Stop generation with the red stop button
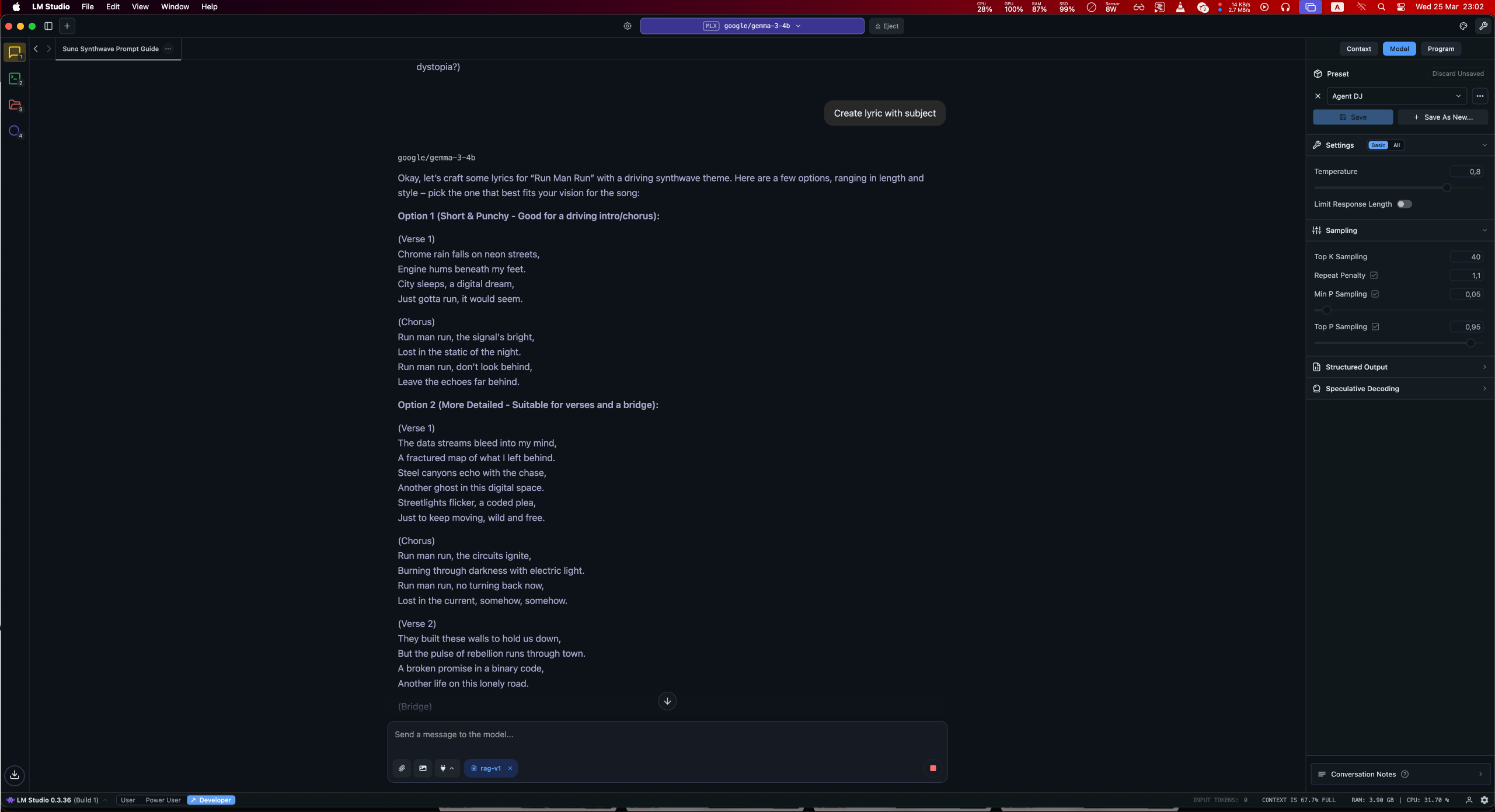 [x=933, y=768]
